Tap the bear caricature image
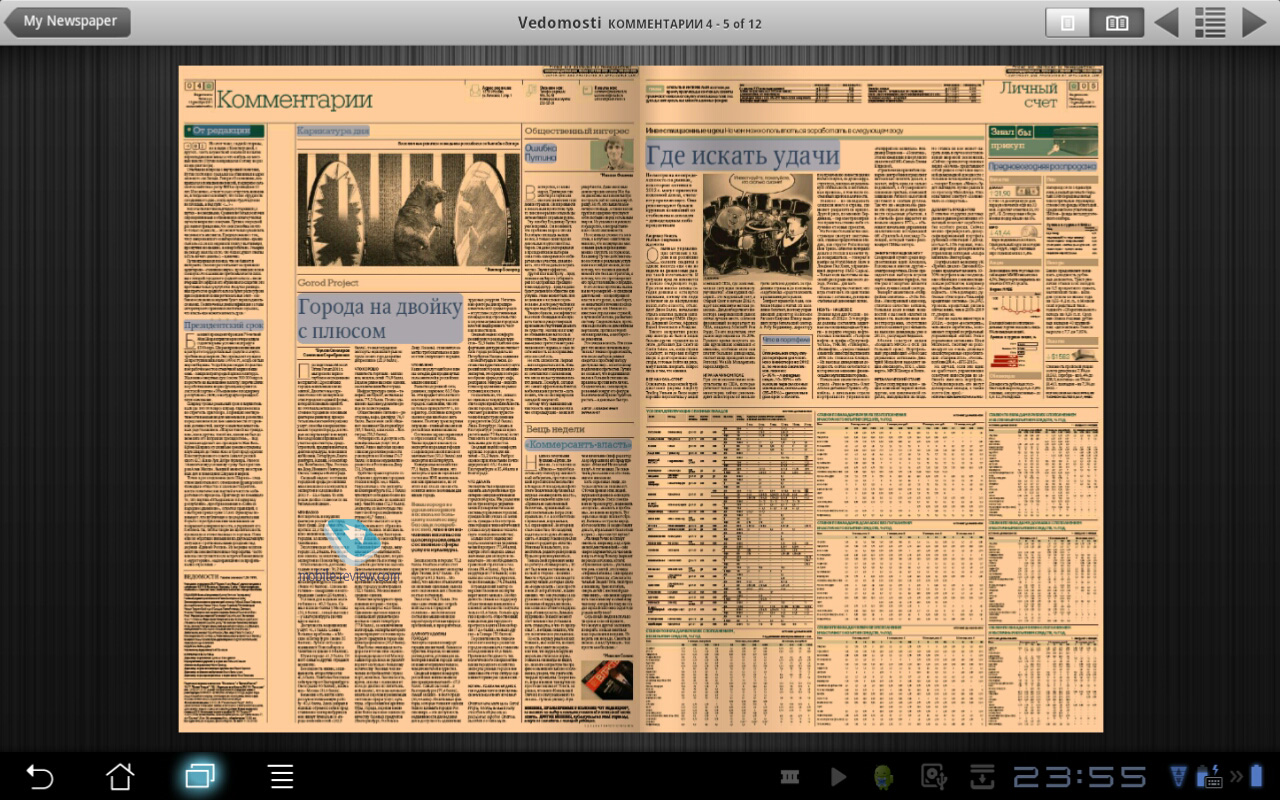This screenshot has height=800, width=1280. [x=408, y=208]
